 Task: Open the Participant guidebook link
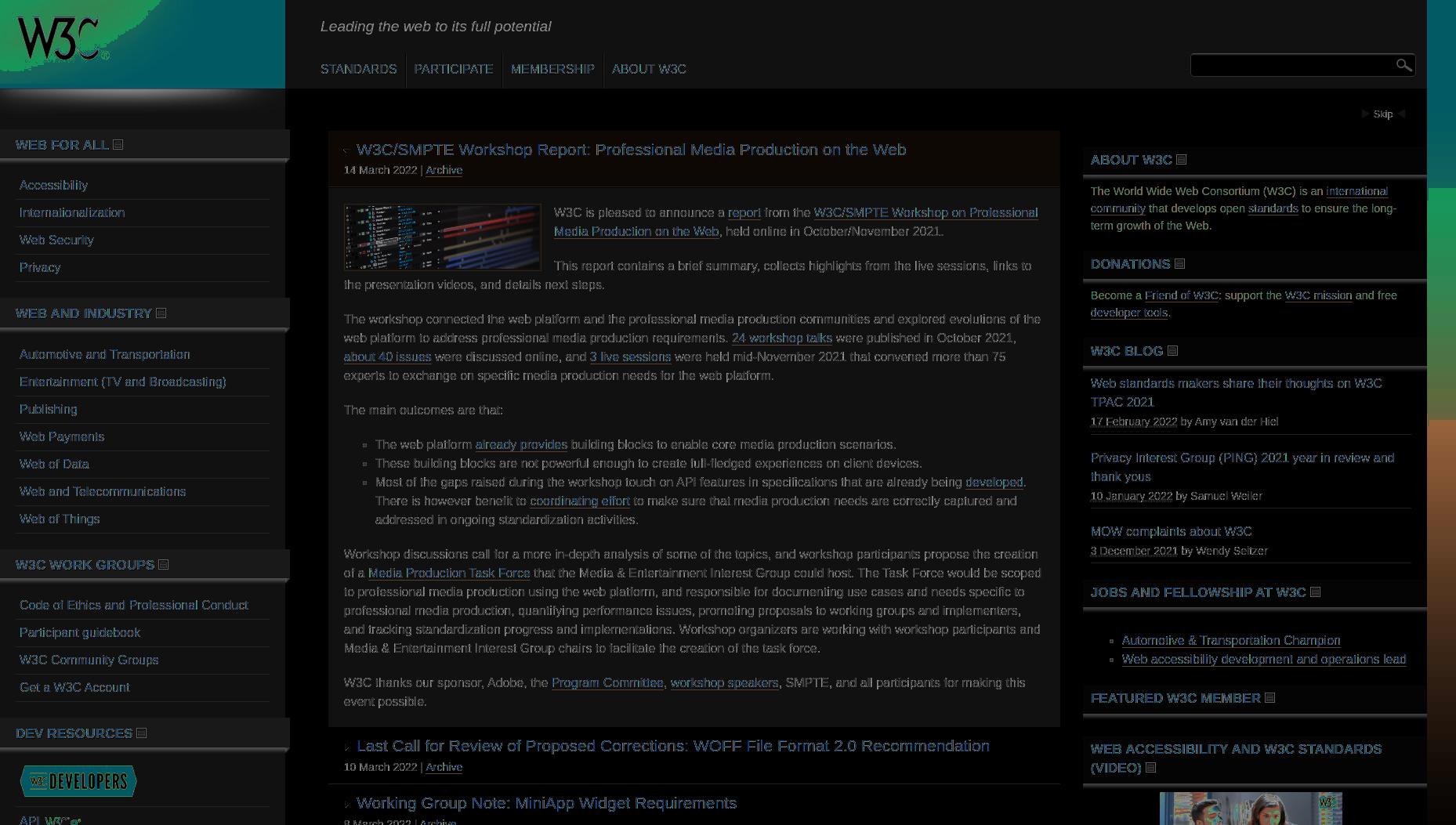pos(80,632)
